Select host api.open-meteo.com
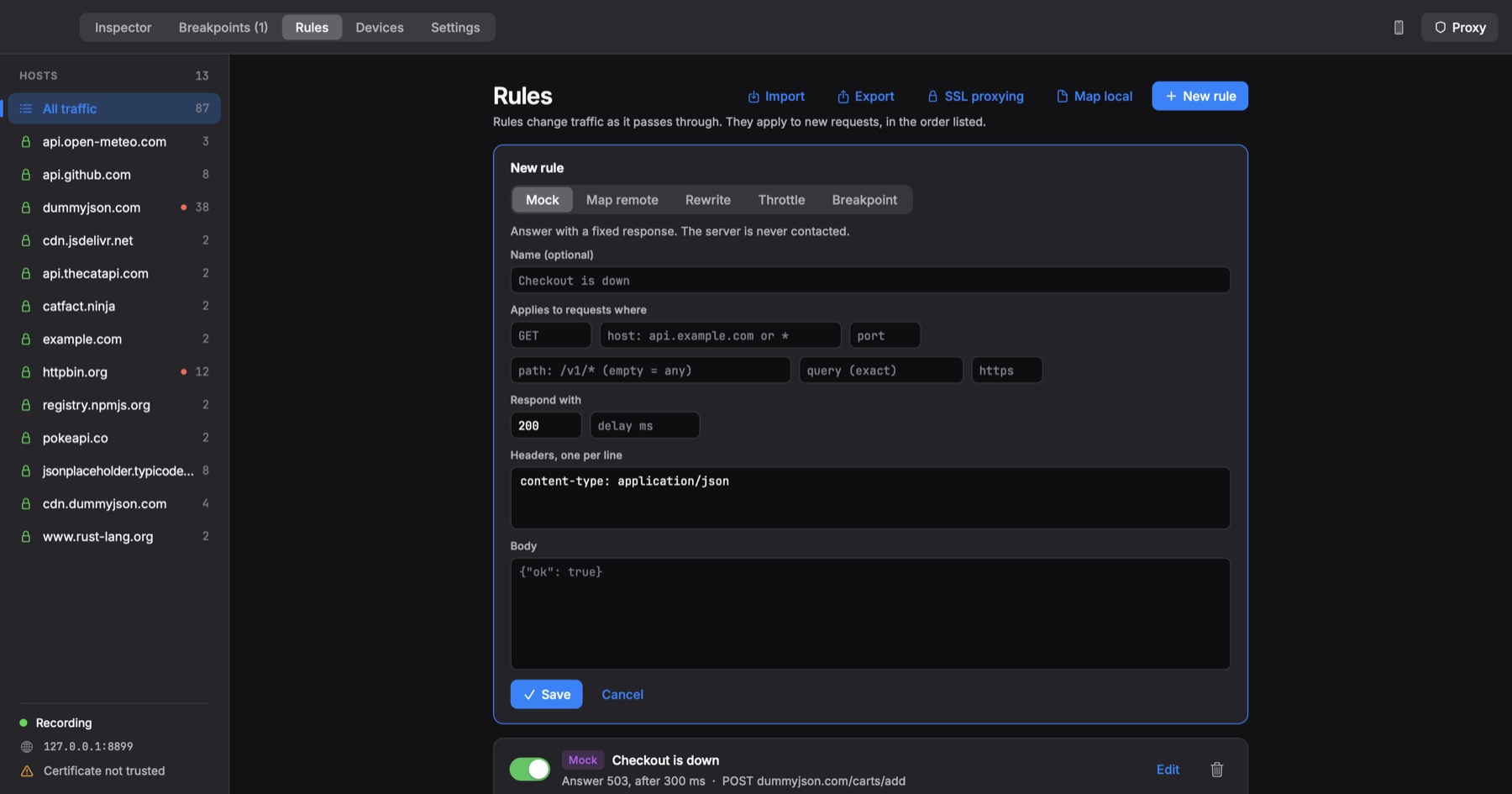Image resolution: width=1512 pixels, height=794 pixels. coord(114,141)
